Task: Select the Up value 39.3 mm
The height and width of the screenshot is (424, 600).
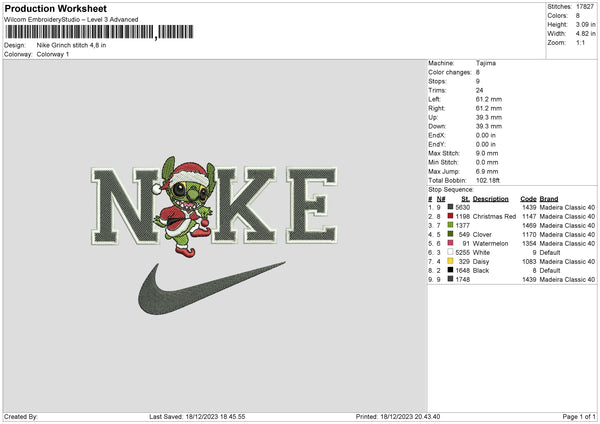Action: (489, 117)
